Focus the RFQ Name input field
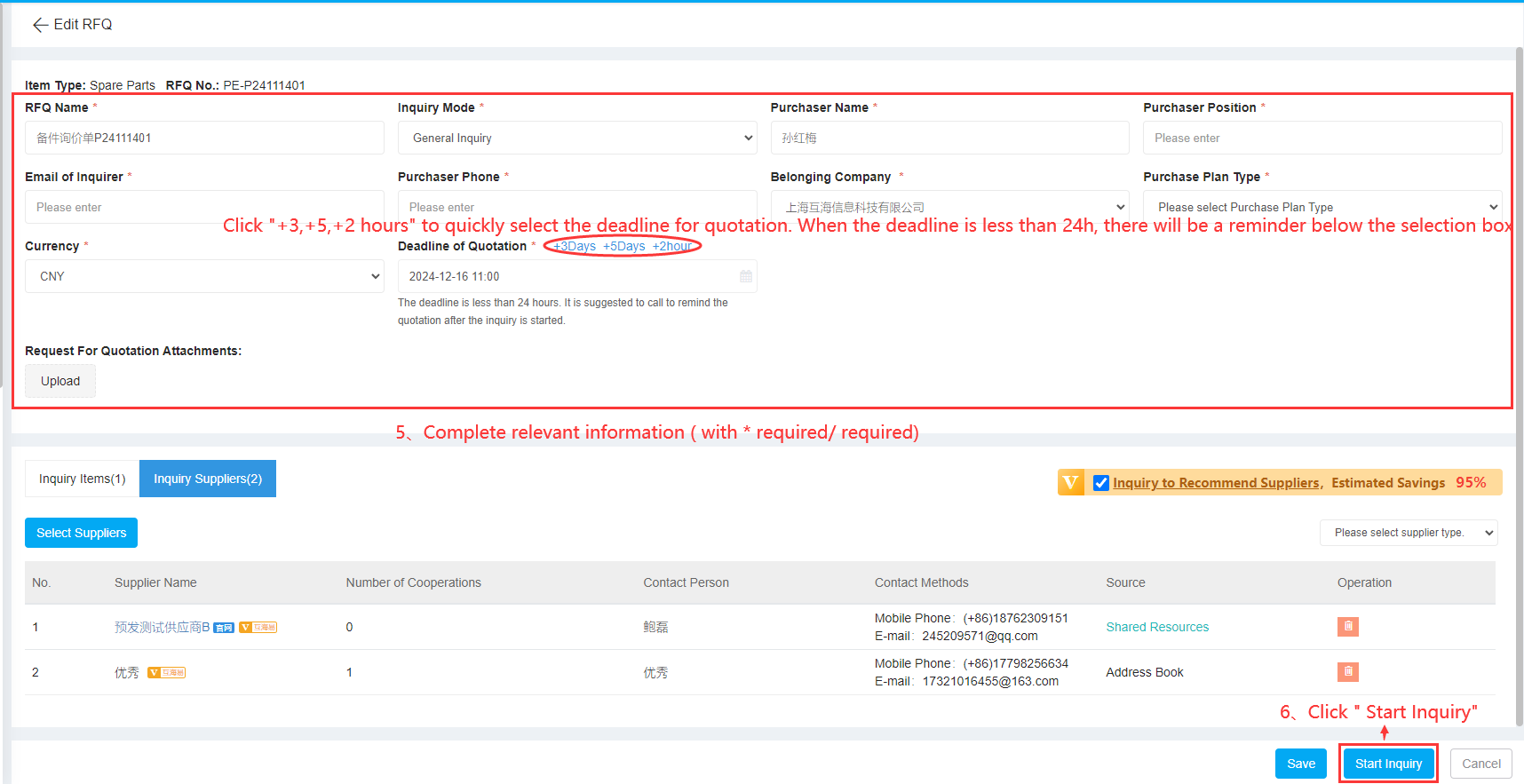 (204, 138)
